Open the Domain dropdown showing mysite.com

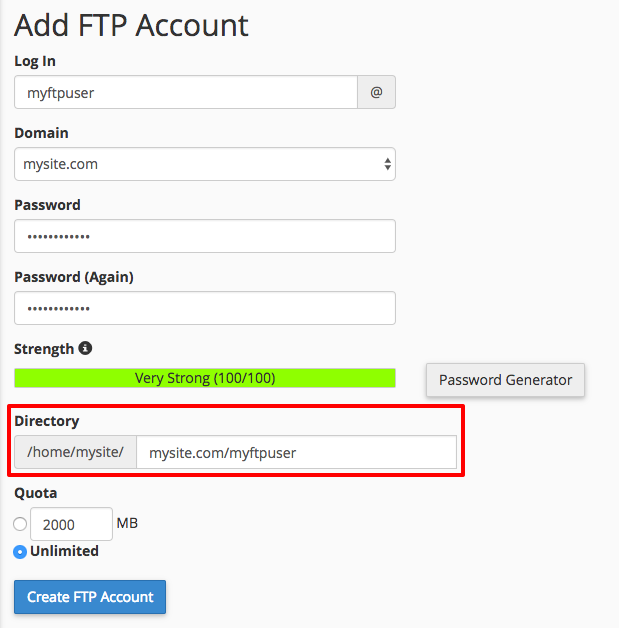click(205, 164)
